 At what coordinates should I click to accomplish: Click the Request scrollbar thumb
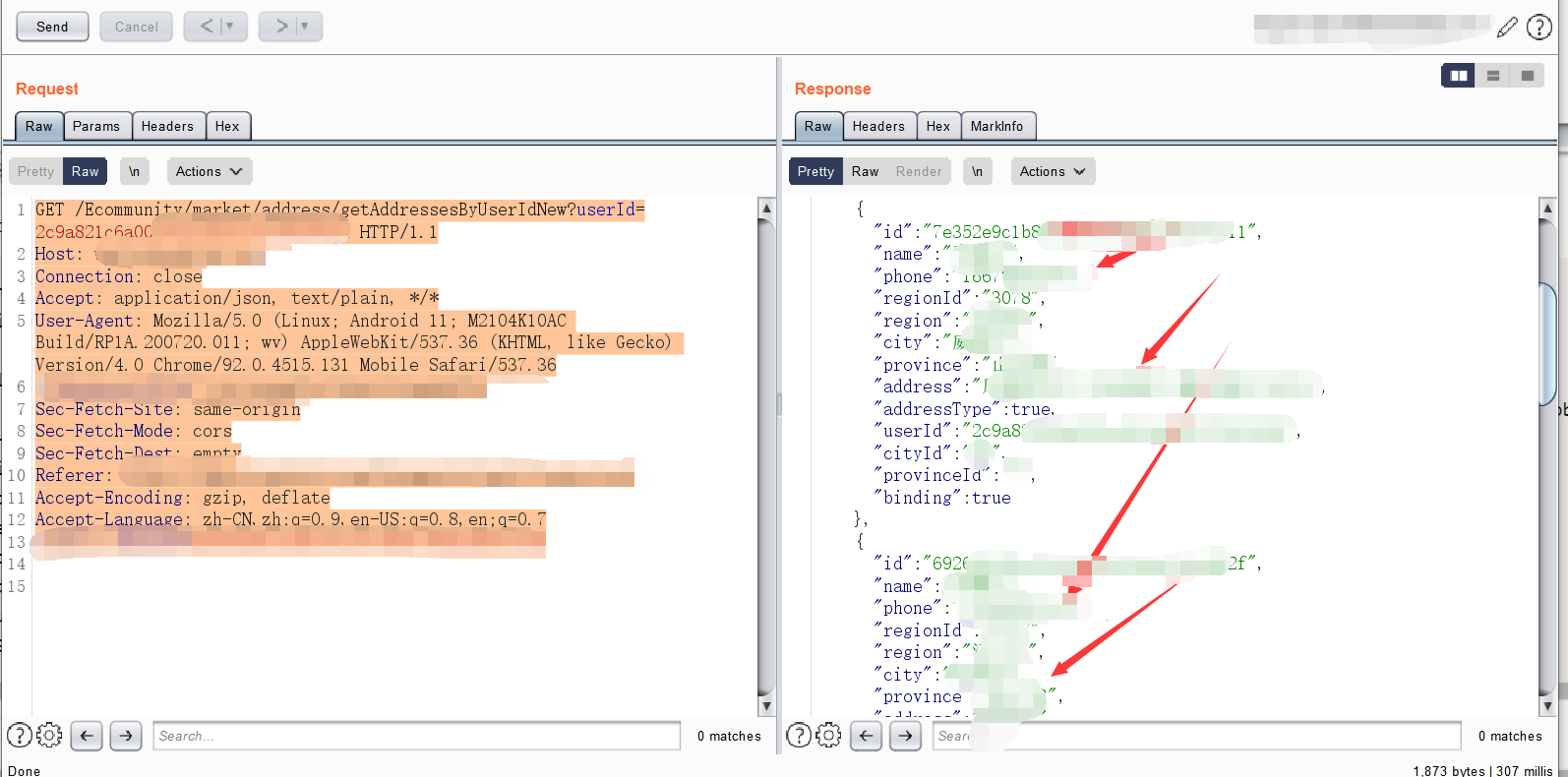[766, 456]
